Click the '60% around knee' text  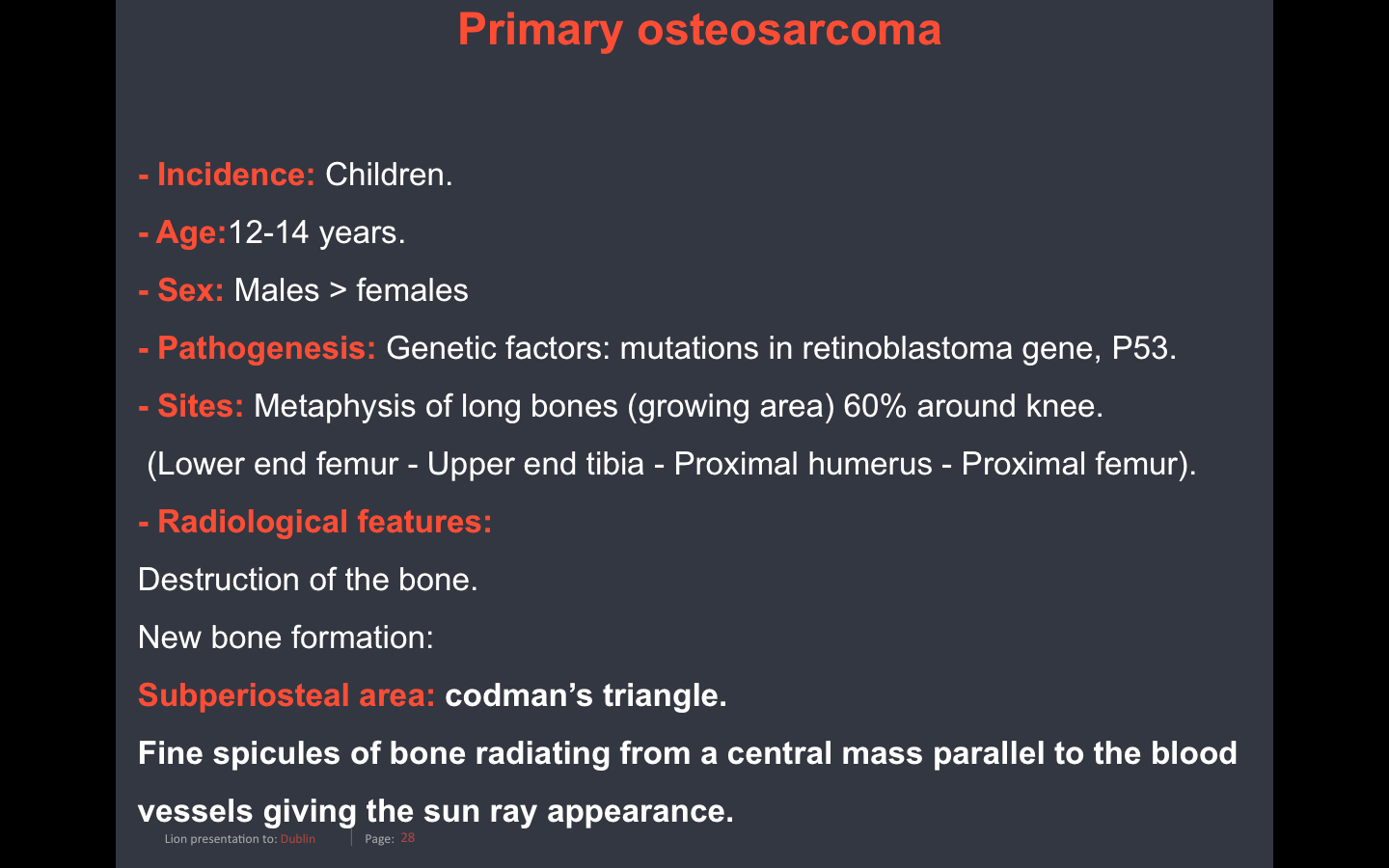tap(972, 406)
